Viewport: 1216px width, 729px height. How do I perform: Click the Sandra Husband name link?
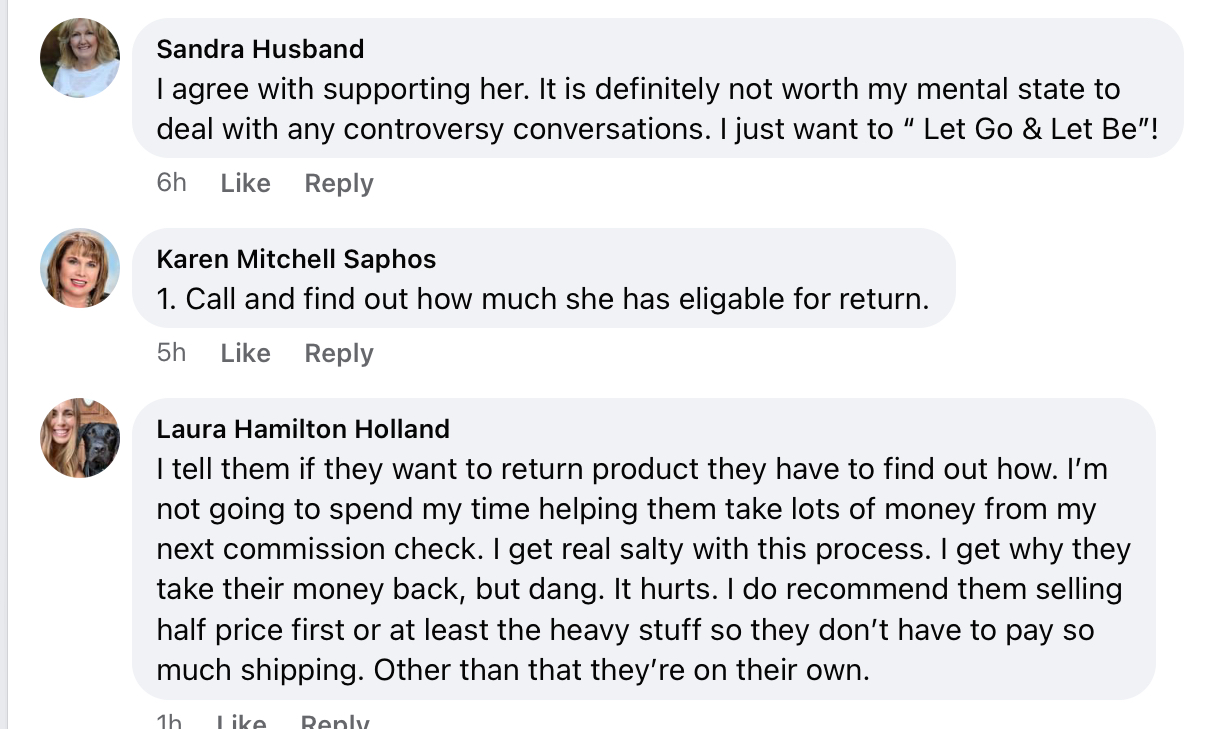pyautogui.click(x=260, y=49)
